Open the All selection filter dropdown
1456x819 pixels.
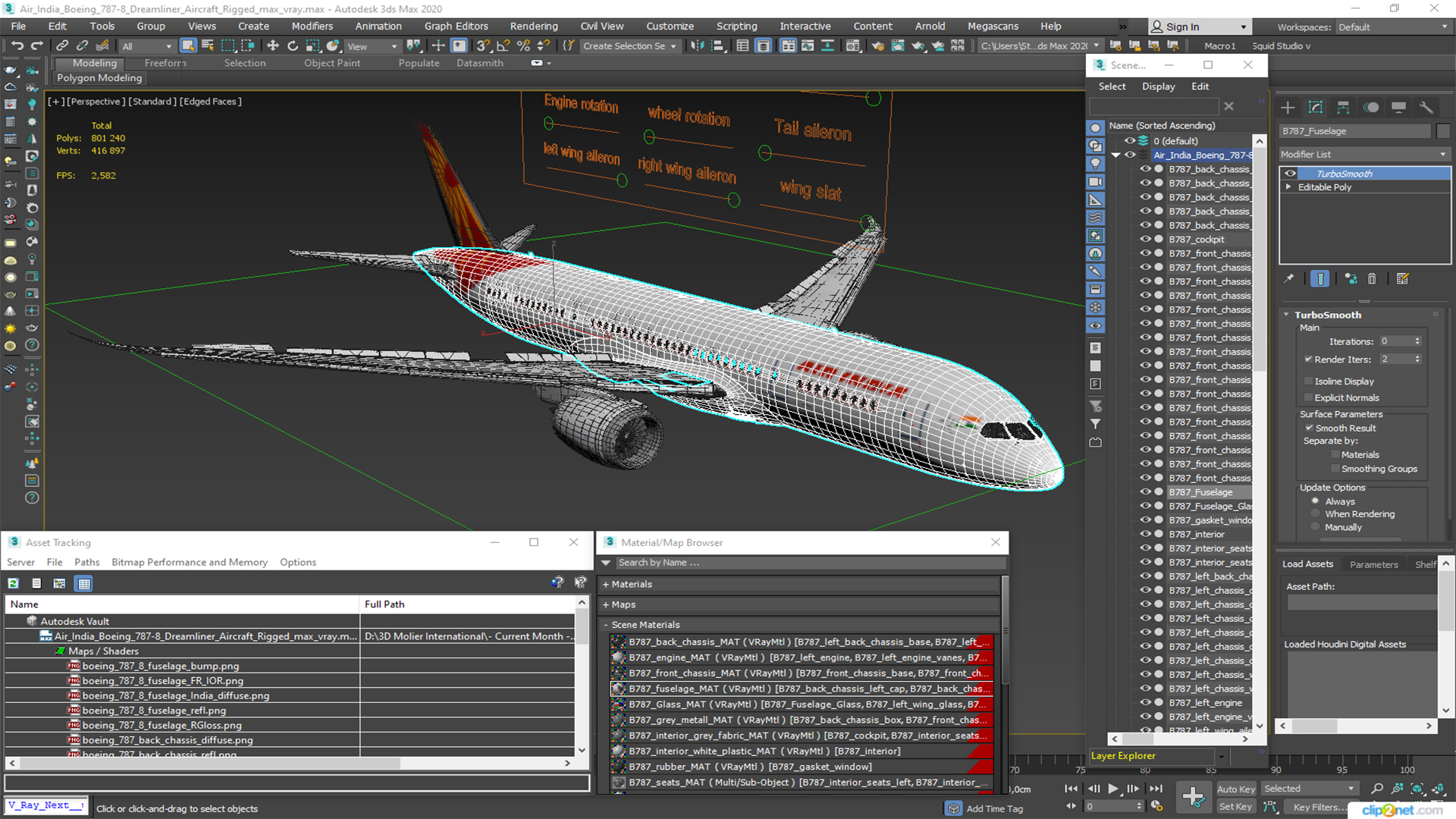[x=147, y=46]
